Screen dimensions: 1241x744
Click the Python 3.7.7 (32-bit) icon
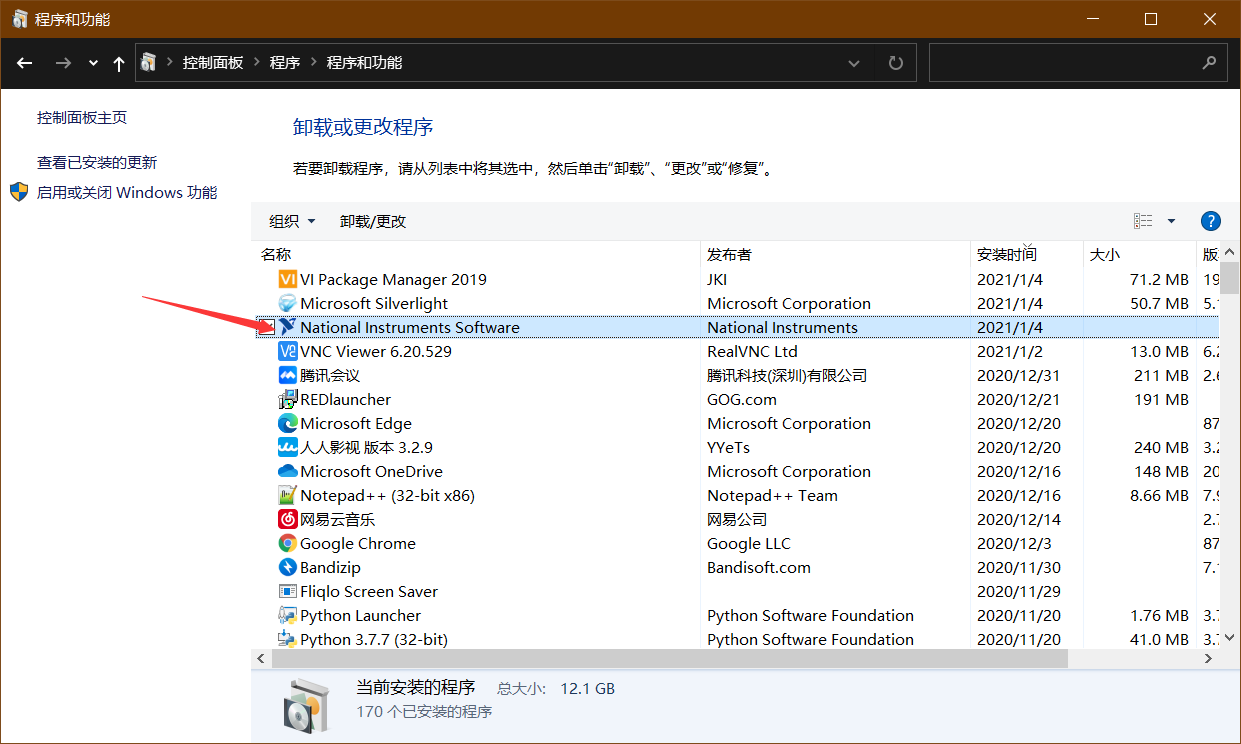(287, 639)
